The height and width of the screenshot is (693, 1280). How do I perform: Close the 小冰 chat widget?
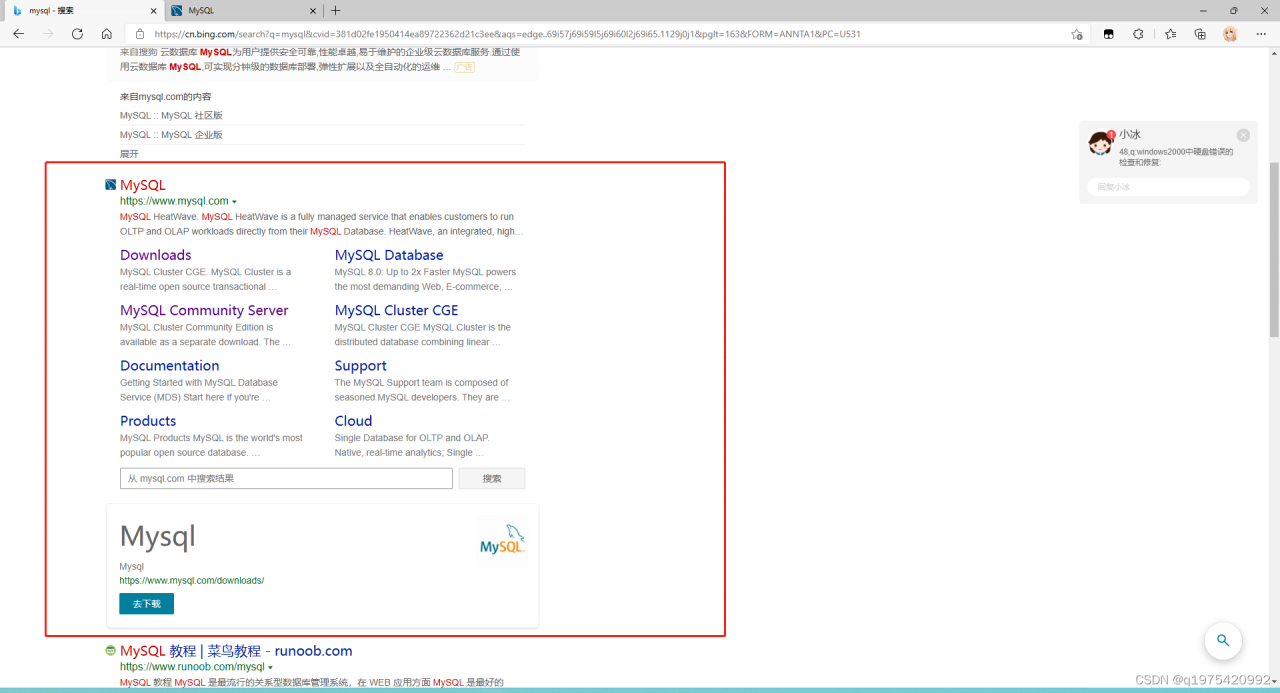click(1243, 135)
